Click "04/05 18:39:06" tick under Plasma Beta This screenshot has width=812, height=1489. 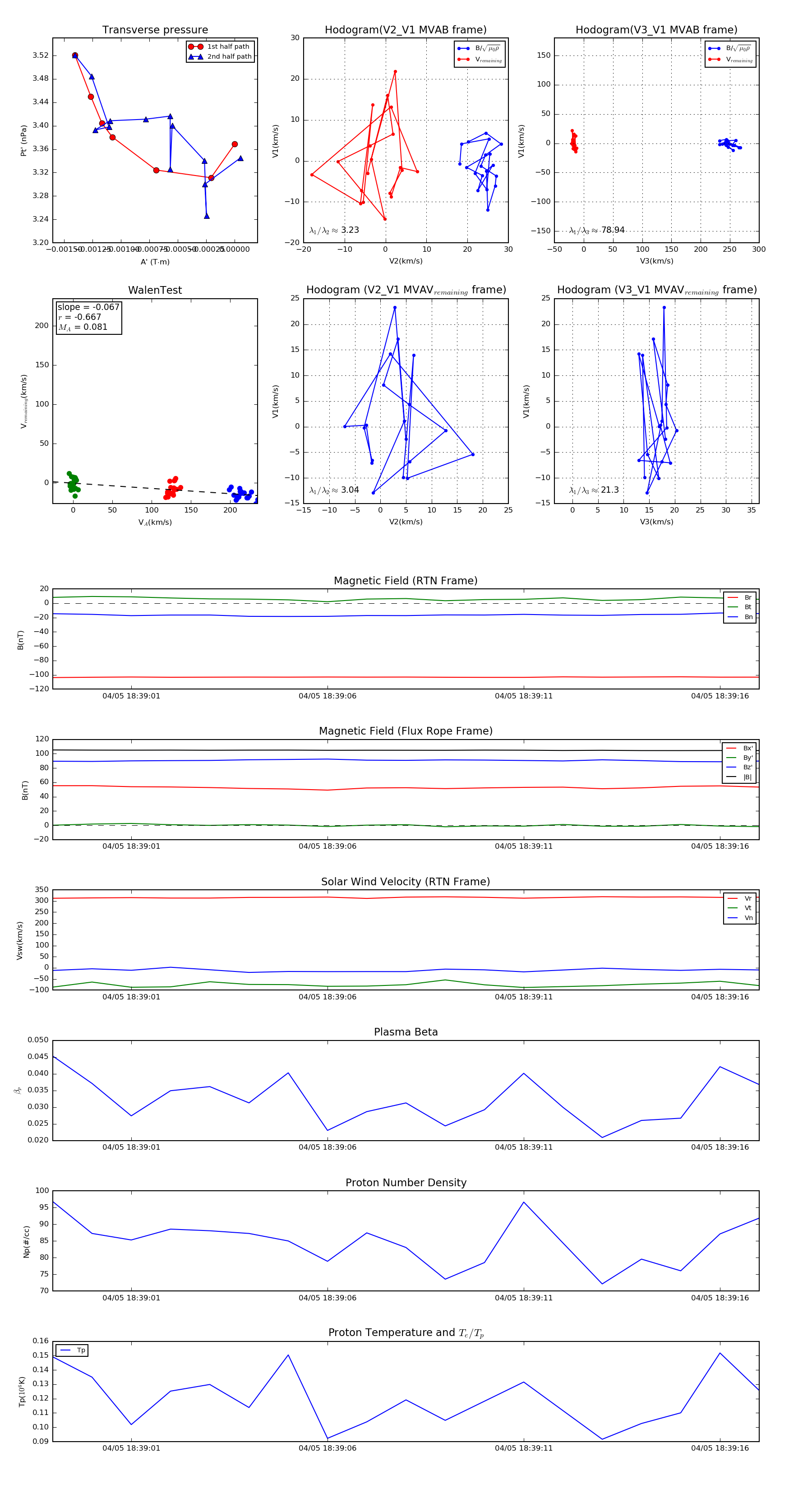328,1147
